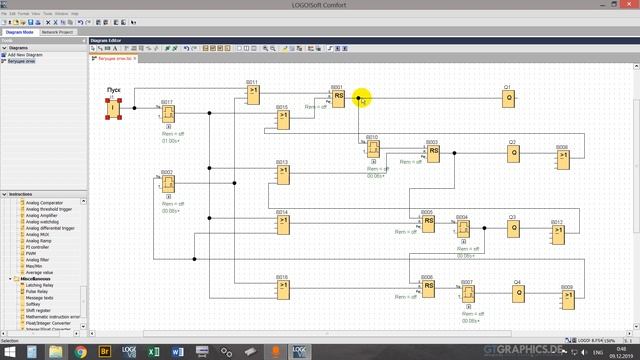
Task: Select output block Q3
Action: pyautogui.click(x=513, y=229)
